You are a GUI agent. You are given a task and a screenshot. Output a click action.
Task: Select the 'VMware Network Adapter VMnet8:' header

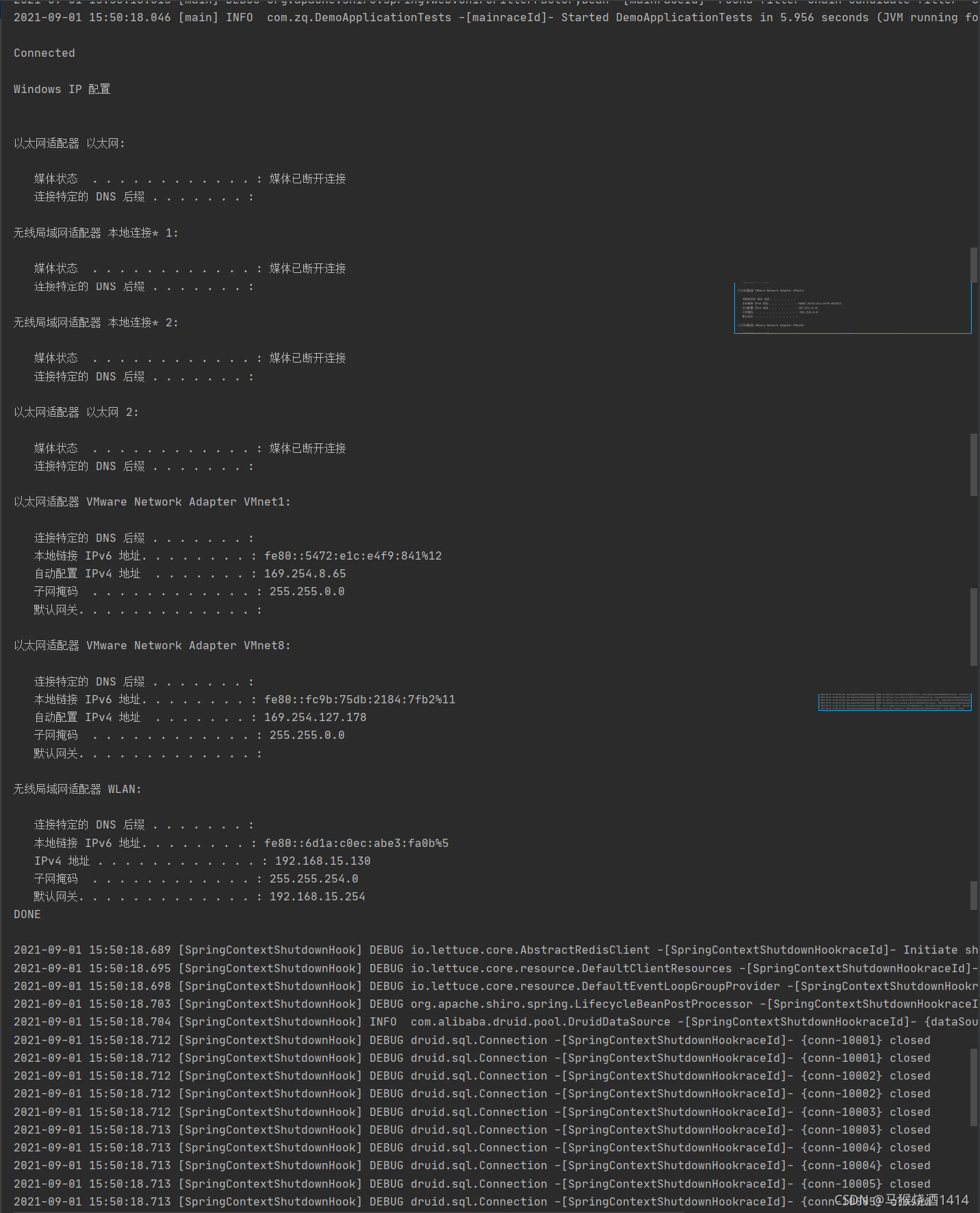tap(188, 645)
